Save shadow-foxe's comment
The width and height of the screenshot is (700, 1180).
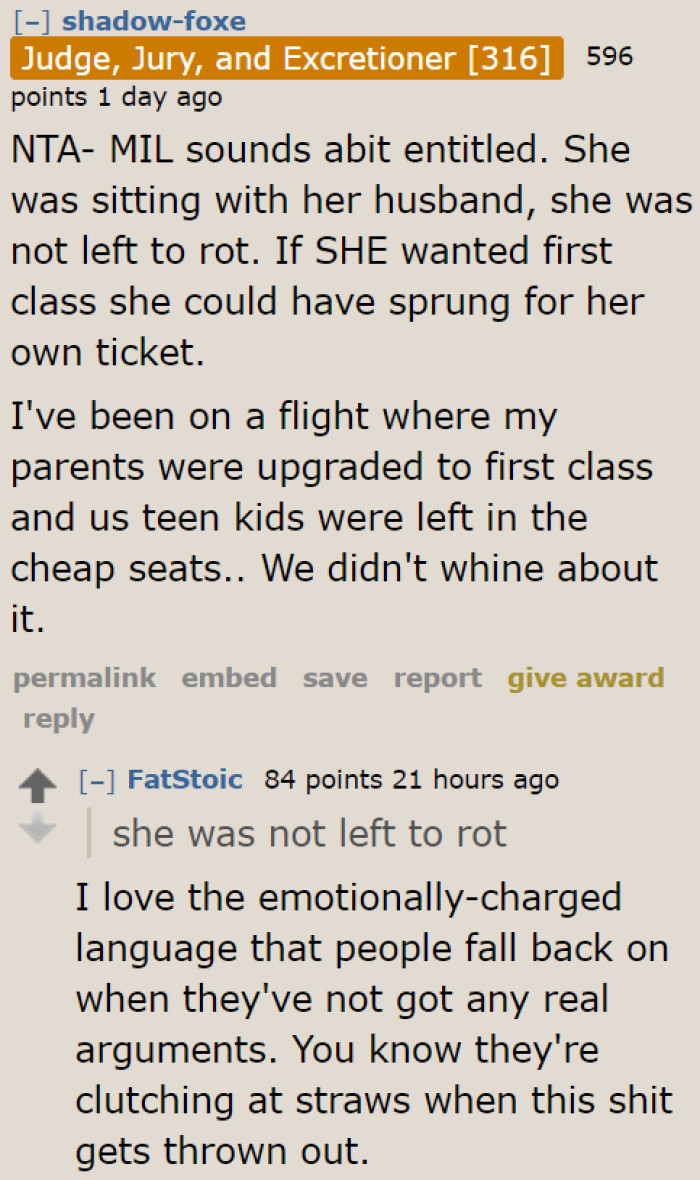(x=334, y=678)
